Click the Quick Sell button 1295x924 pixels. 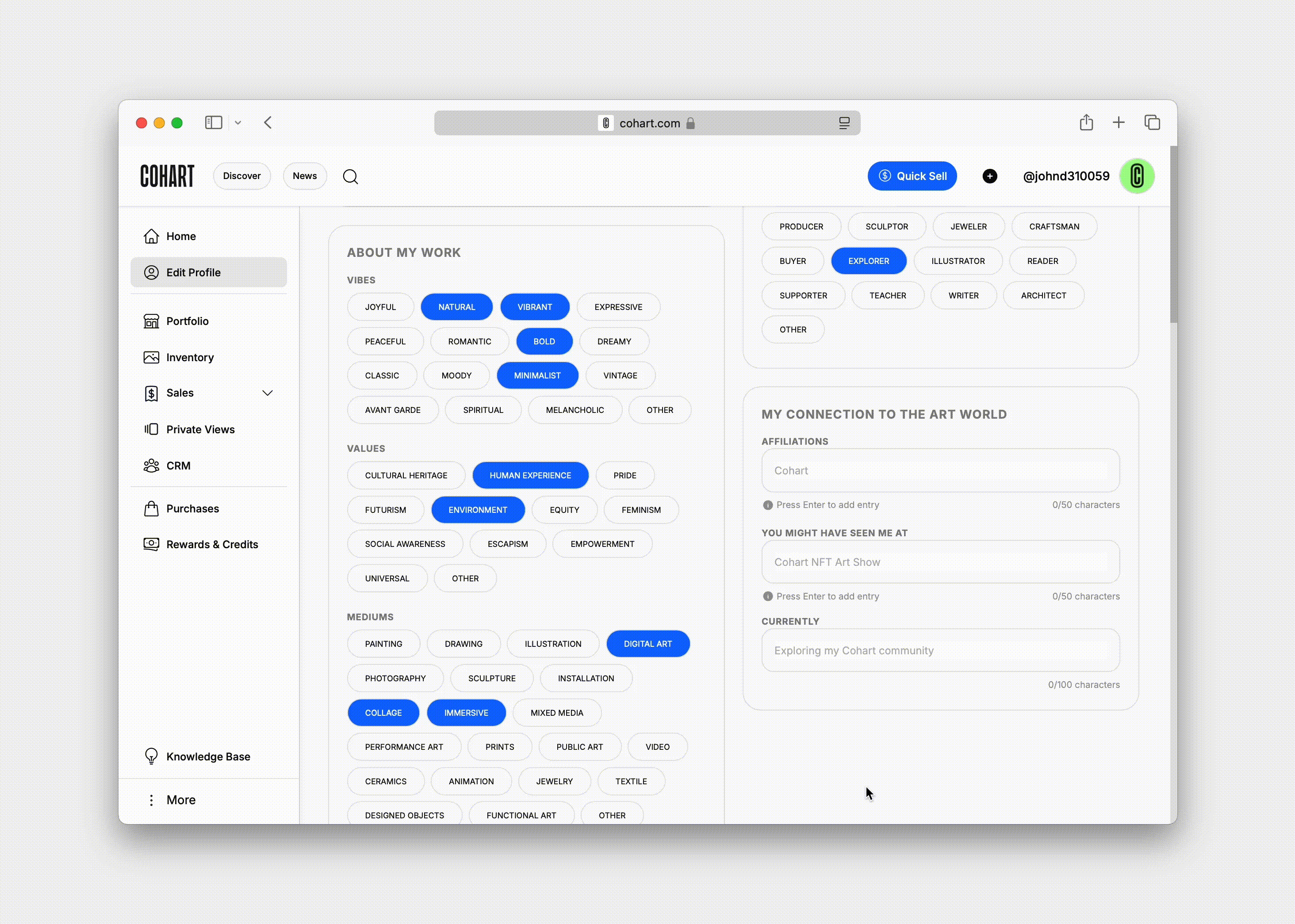[912, 176]
